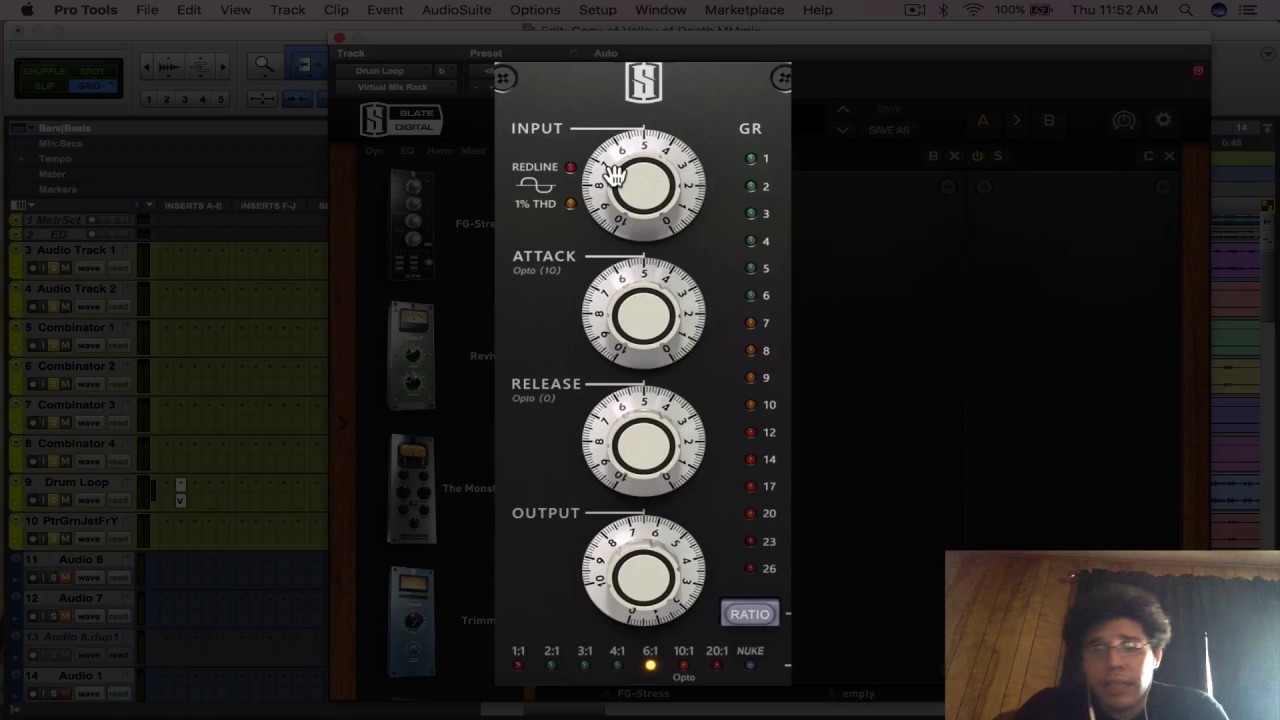Toggle Grid edit mode

(x=93, y=86)
